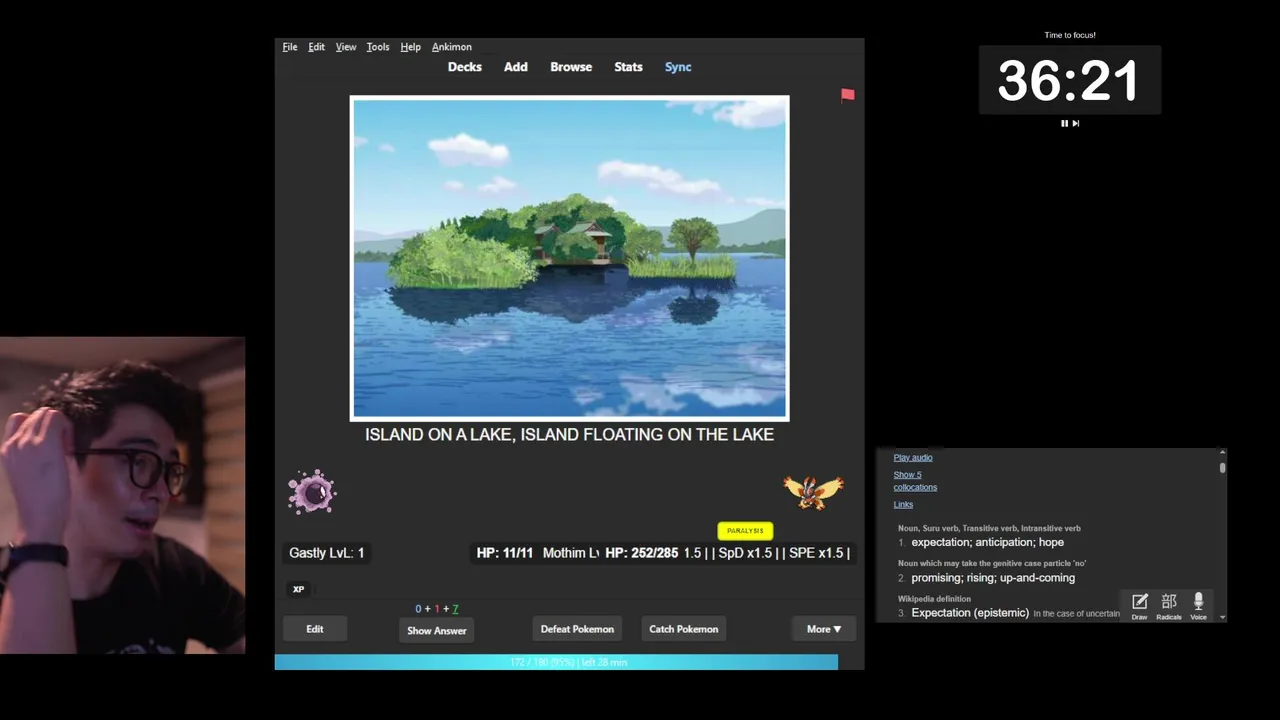Click the dictionary scrollbar thumb
The image size is (1280, 720).
pos(1222,467)
